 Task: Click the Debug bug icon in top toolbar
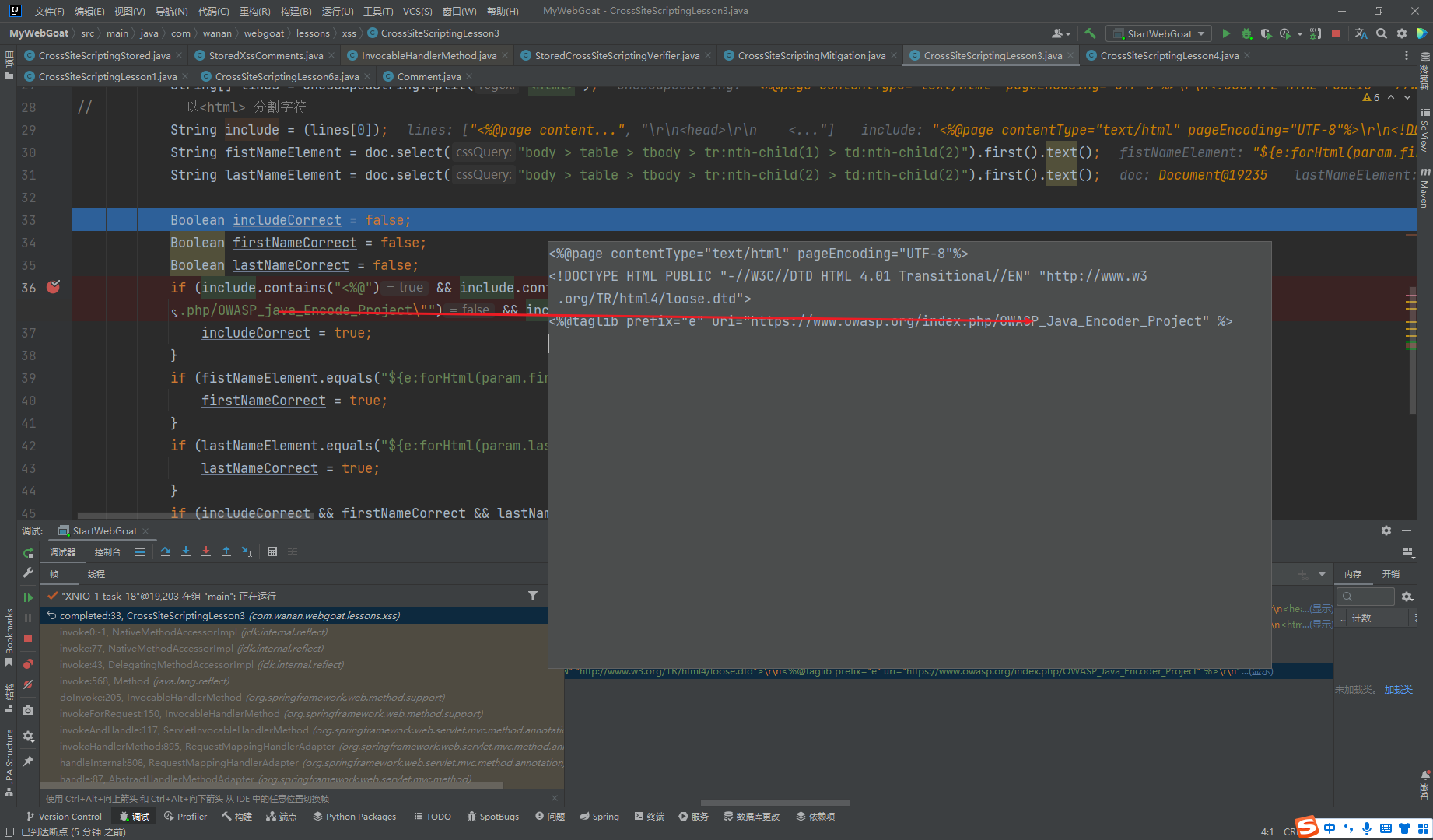pos(1246,33)
